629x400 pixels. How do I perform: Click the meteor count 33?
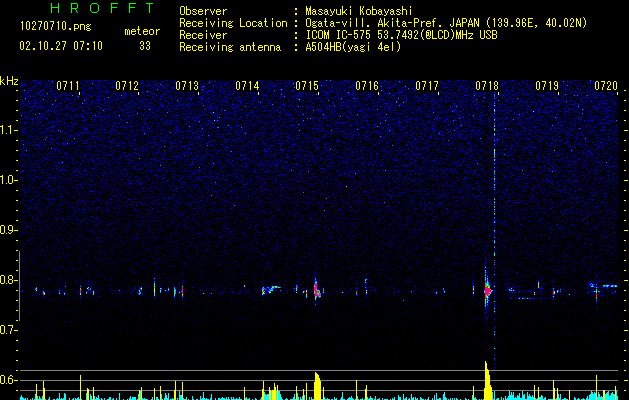(x=145, y=46)
